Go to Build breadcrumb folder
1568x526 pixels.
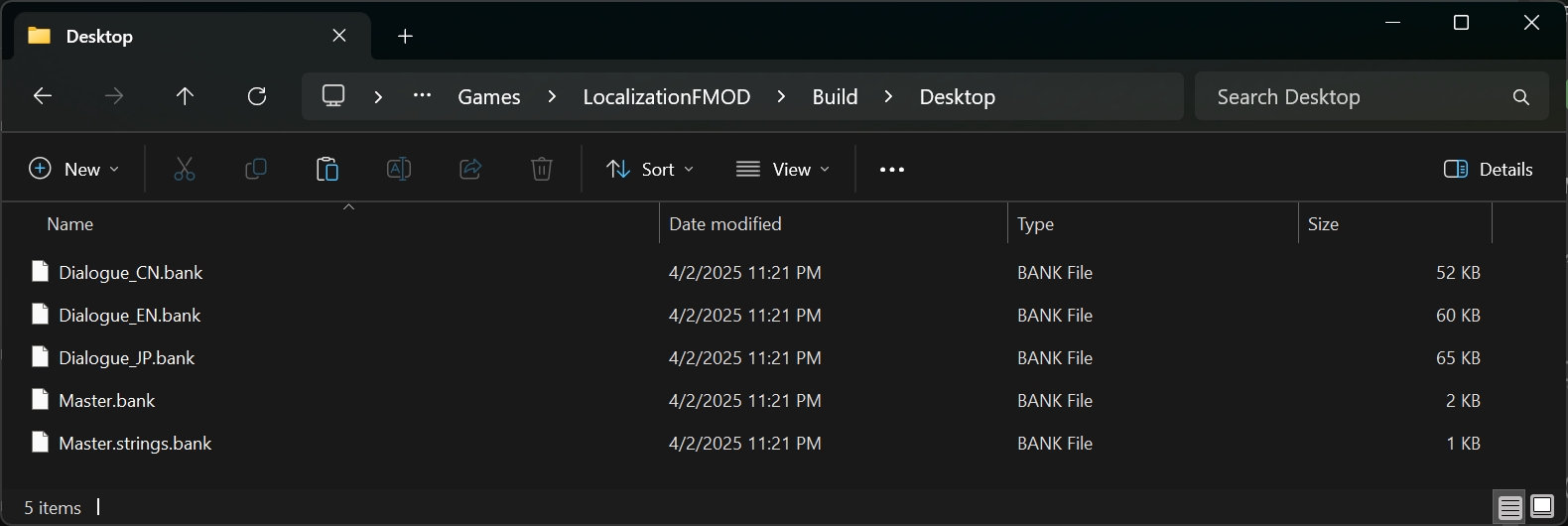835,96
